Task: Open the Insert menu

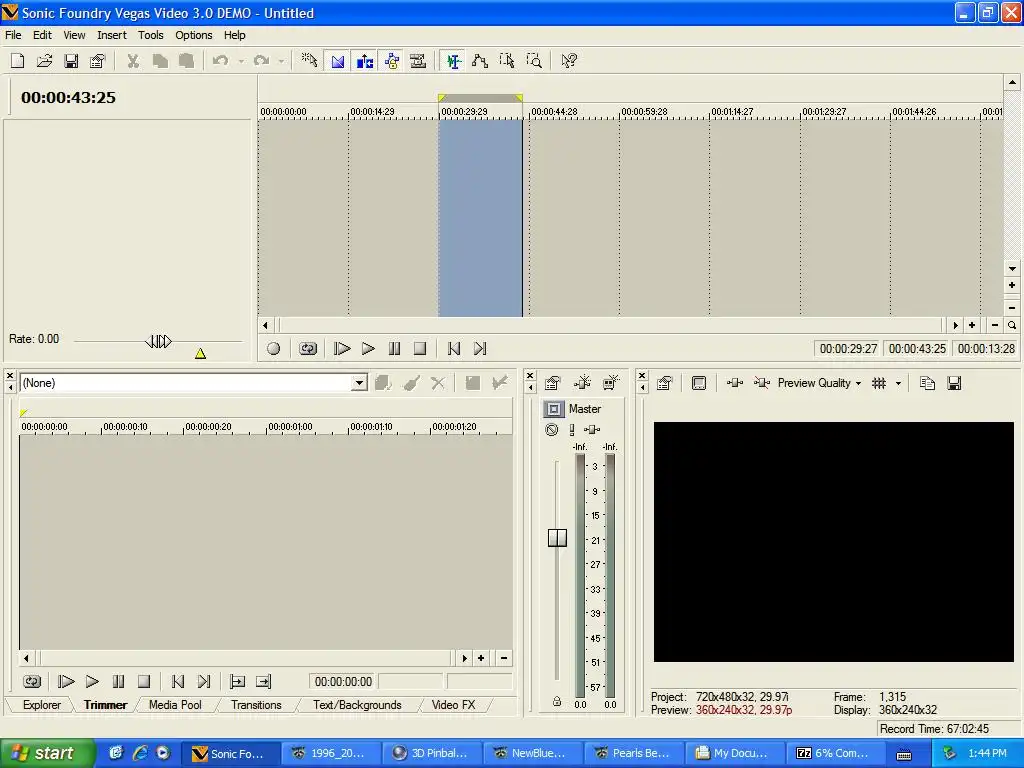Action: [112, 35]
